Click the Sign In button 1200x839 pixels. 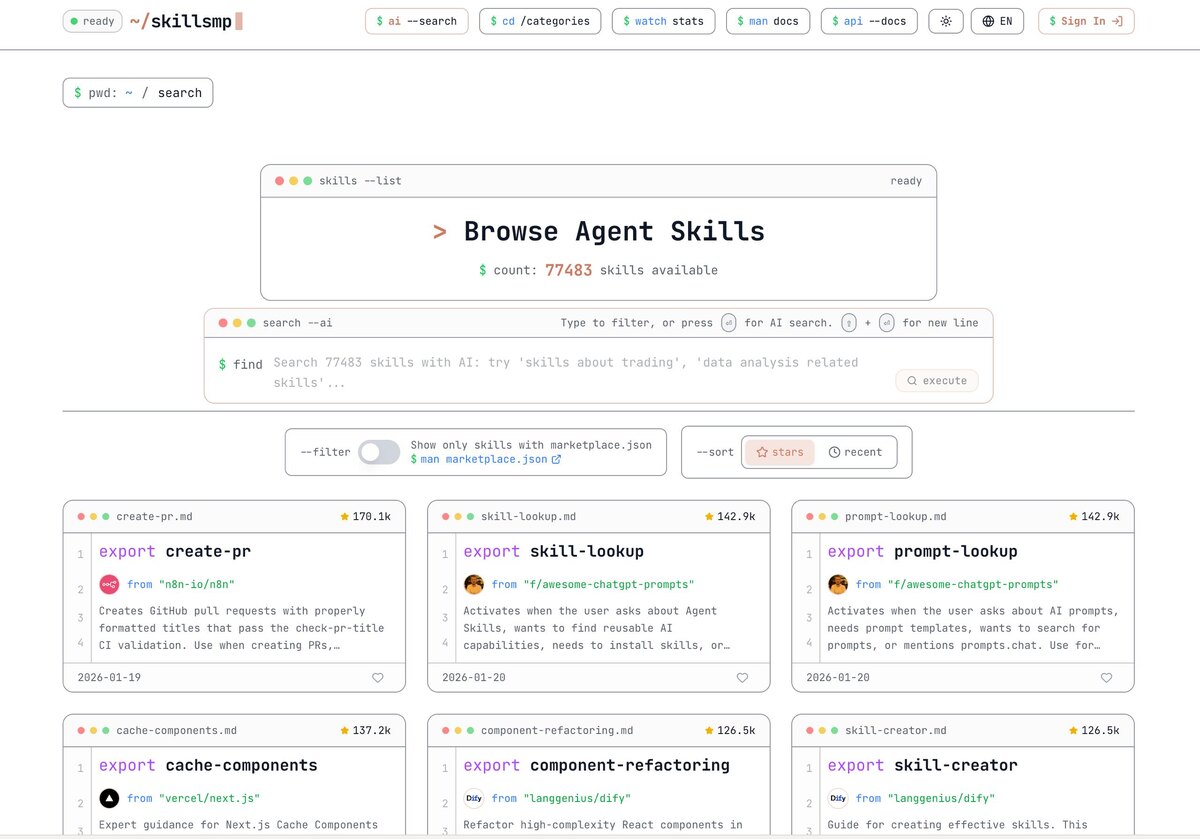(1086, 21)
